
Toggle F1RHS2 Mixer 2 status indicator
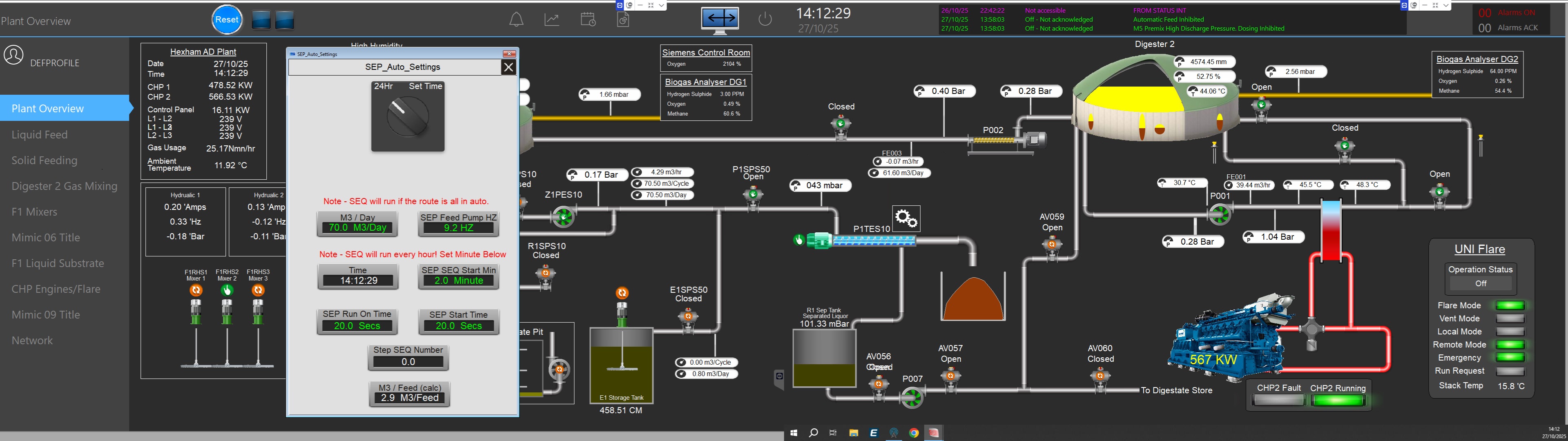(227, 290)
